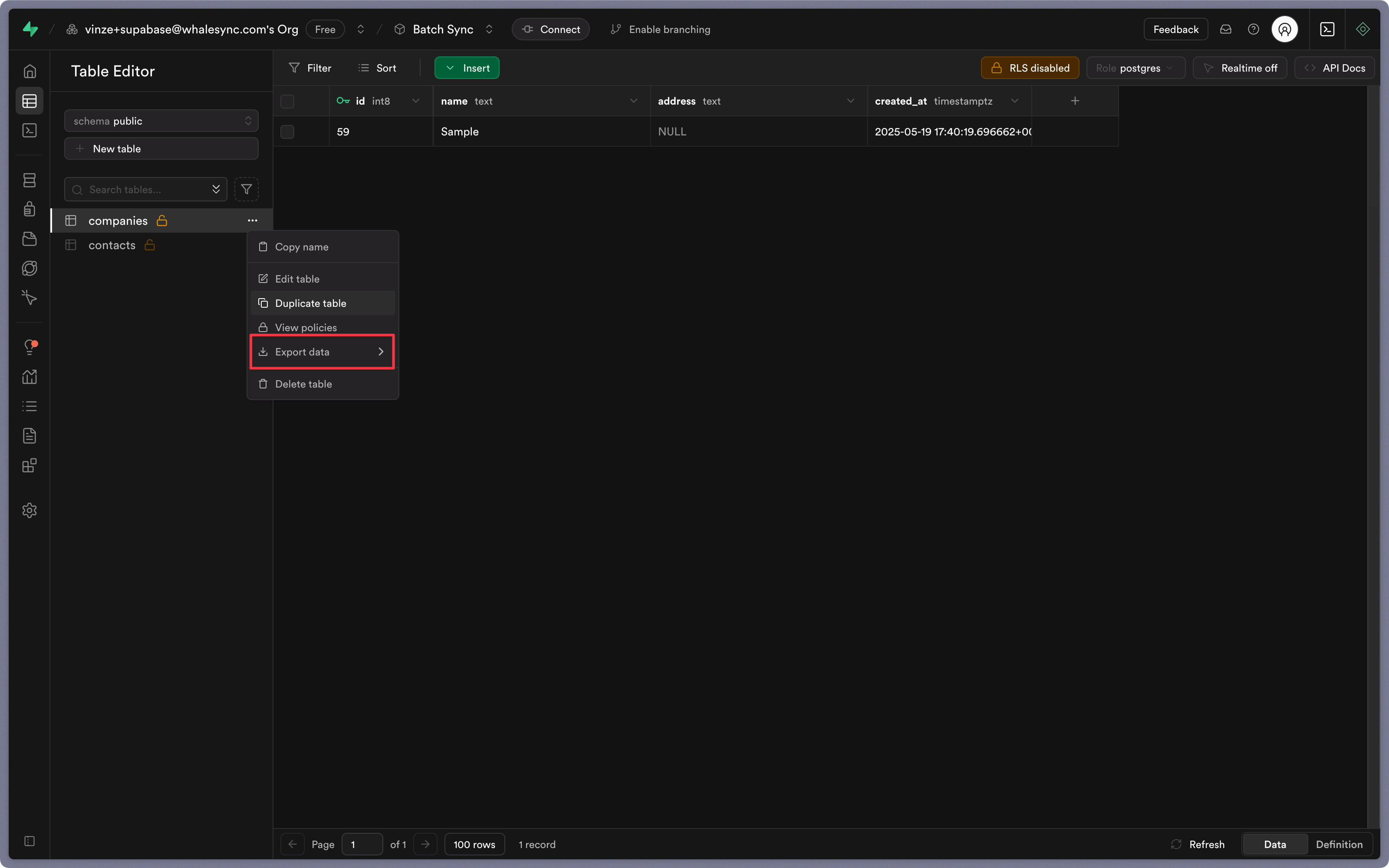Open the Integrations sidebar icon
1389x868 pixels.
pos(30,465)
